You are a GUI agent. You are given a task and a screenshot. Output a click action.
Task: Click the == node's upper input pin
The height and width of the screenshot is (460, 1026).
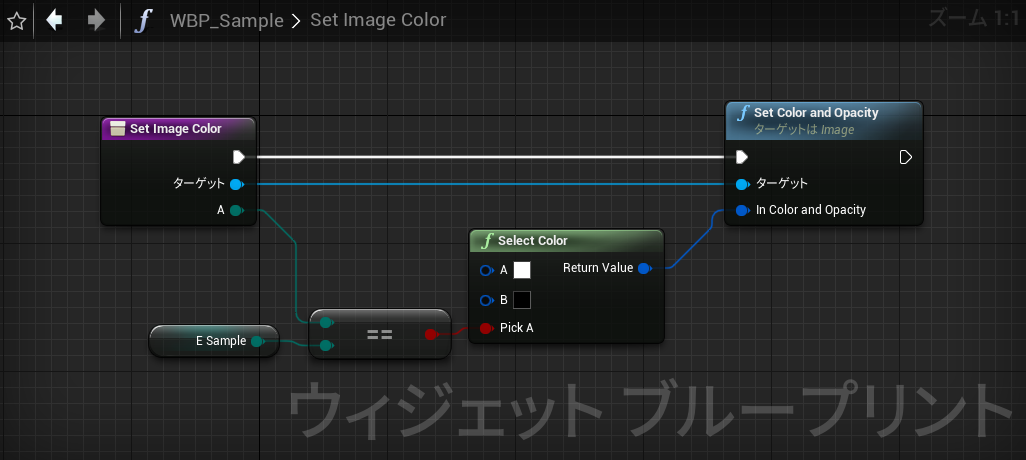click(x=326, y=322)
